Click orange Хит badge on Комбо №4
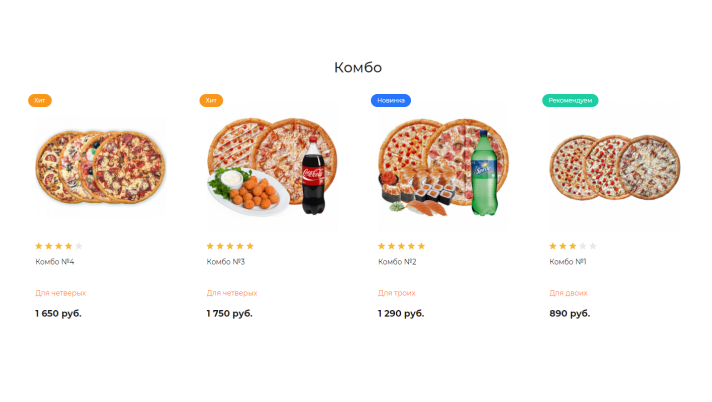This screenshot has height=402, width=712. click(x=40, y=100)
